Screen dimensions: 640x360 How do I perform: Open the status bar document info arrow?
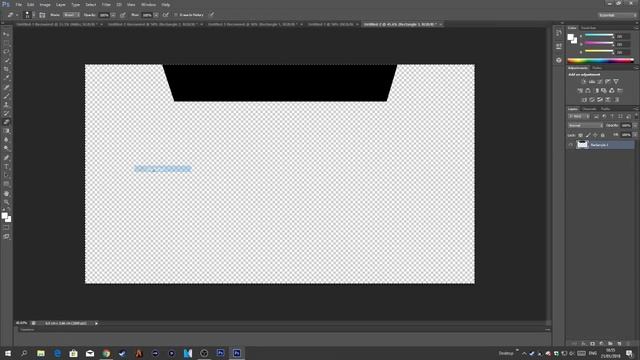(96, 323)
